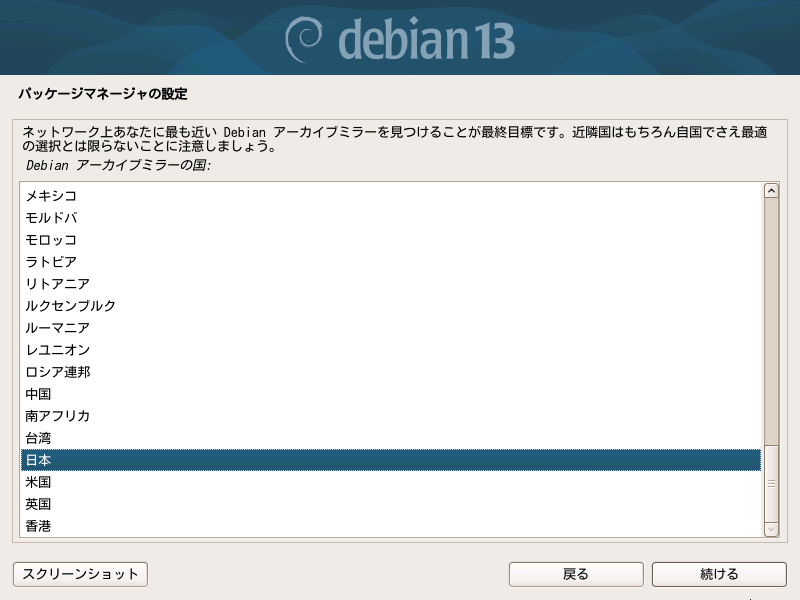This screenshot has height=600, width=800.
Task: Choose リトアニア from the list
Action: click(x=391, y=284)
